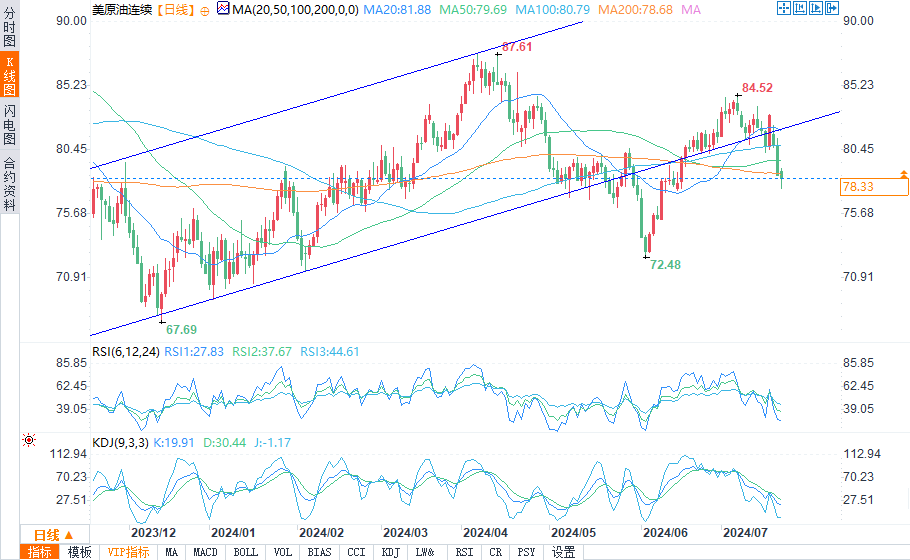
Task: Click the MA20:81.88 value label
Action: (397, 9)
